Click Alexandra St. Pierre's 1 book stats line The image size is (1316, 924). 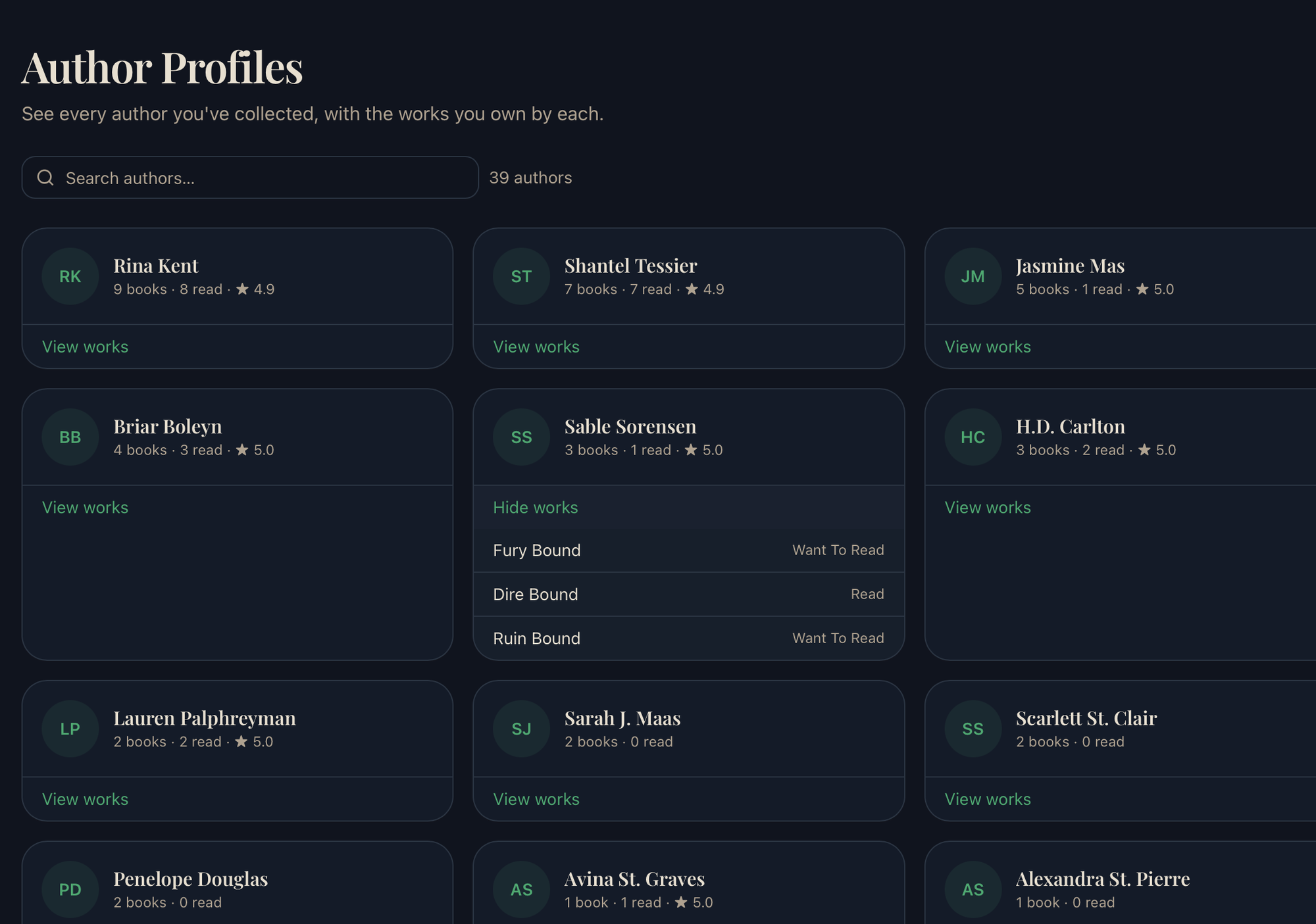tap(1065, 902)
